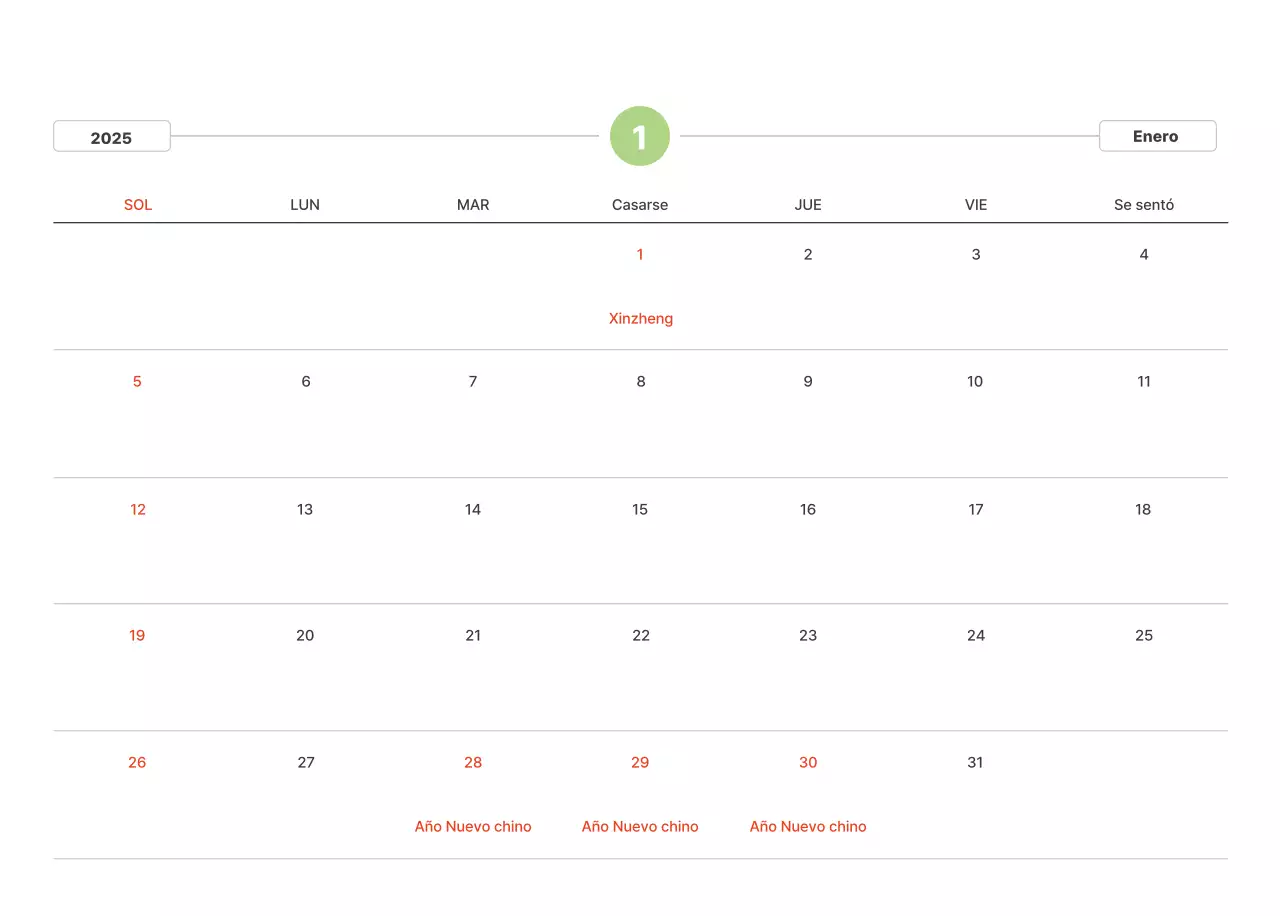This screenshot has height=916, width=1280.
Task: Choose date 22 in the calendar
Action: tap(641, 636)
